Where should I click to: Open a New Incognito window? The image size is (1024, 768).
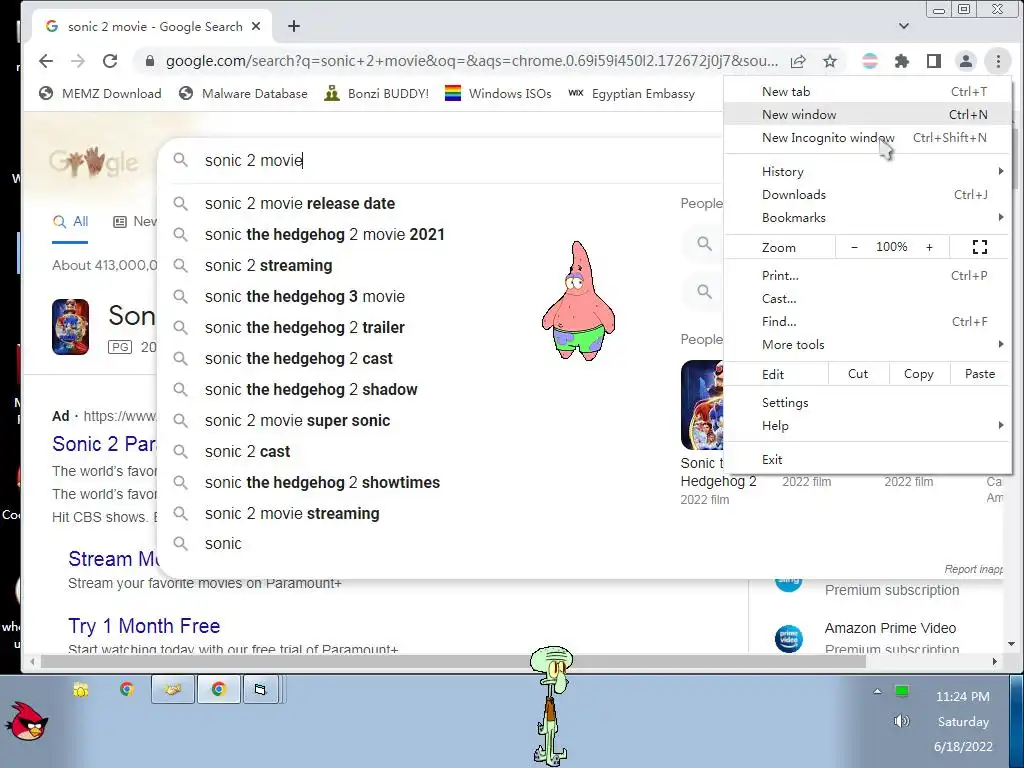click(x=867, y=138)
